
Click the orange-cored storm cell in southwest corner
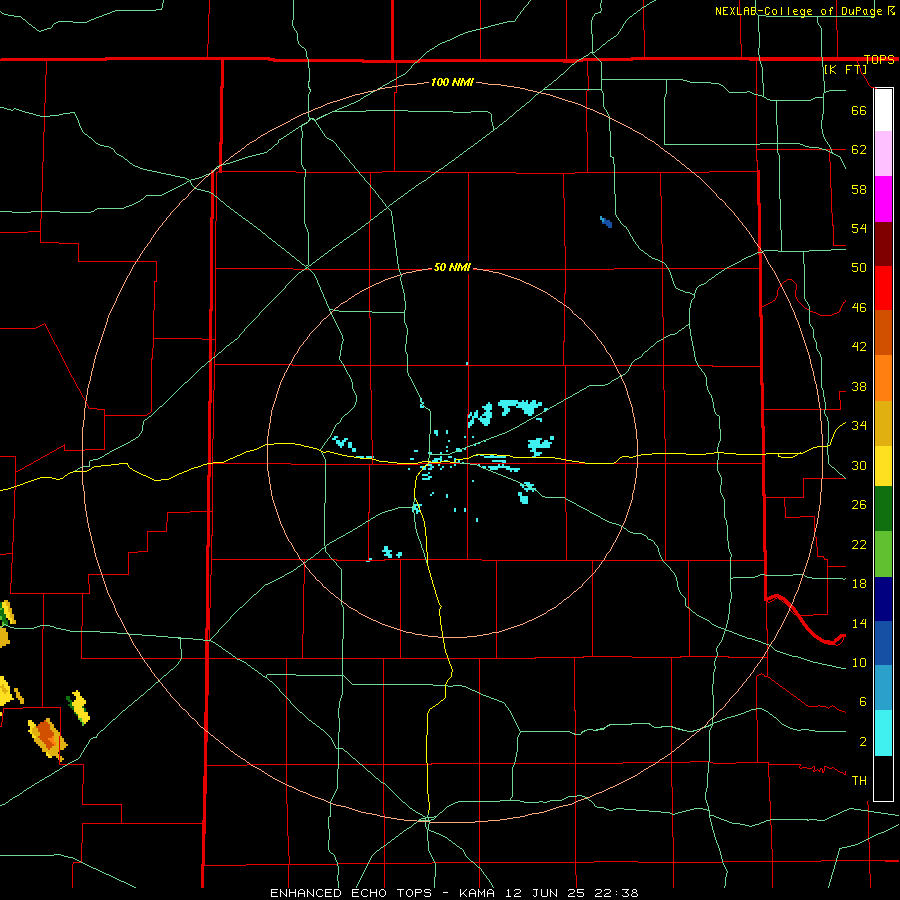(x=47, y=738)
